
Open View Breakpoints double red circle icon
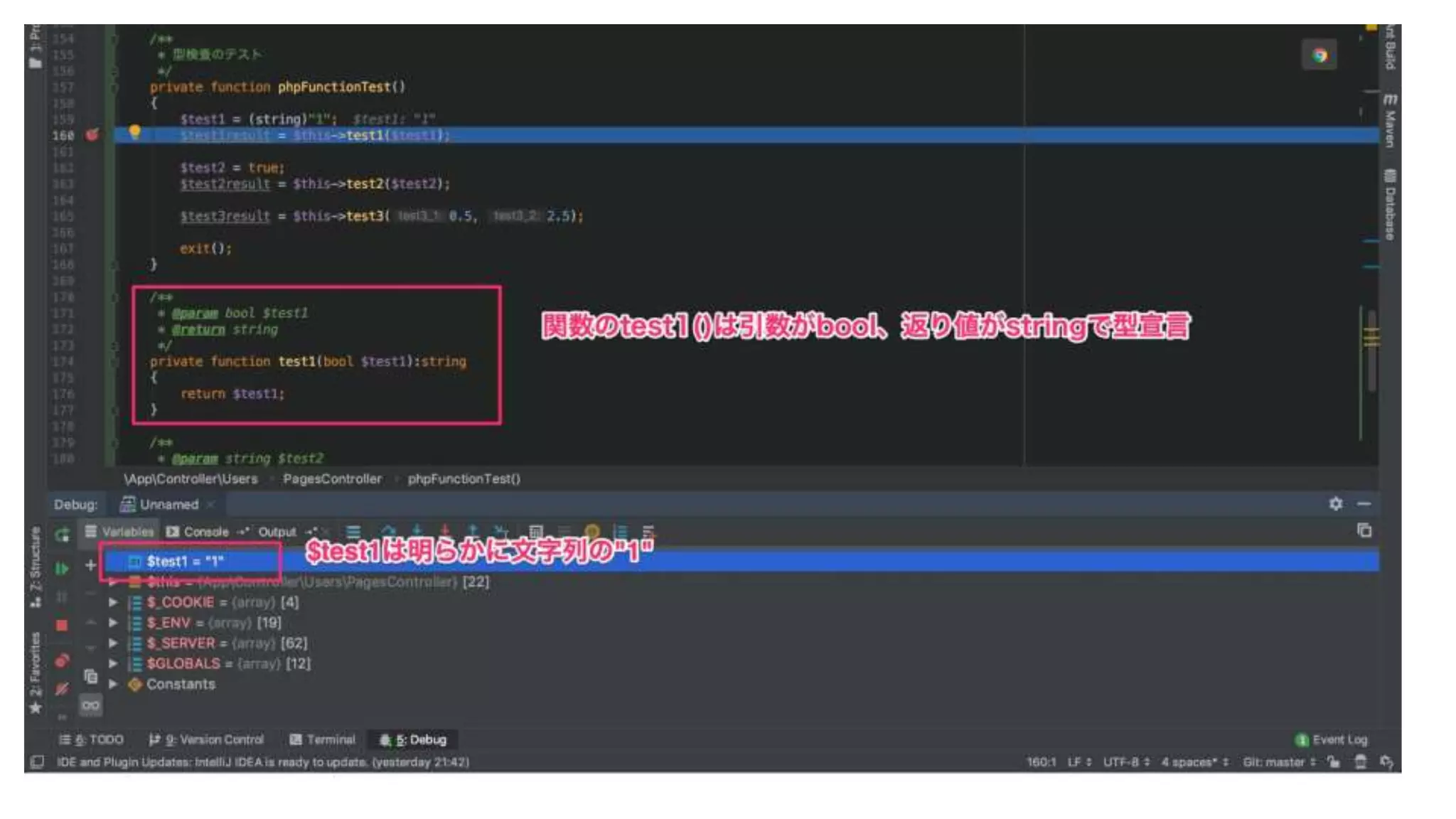pos(62,660)
